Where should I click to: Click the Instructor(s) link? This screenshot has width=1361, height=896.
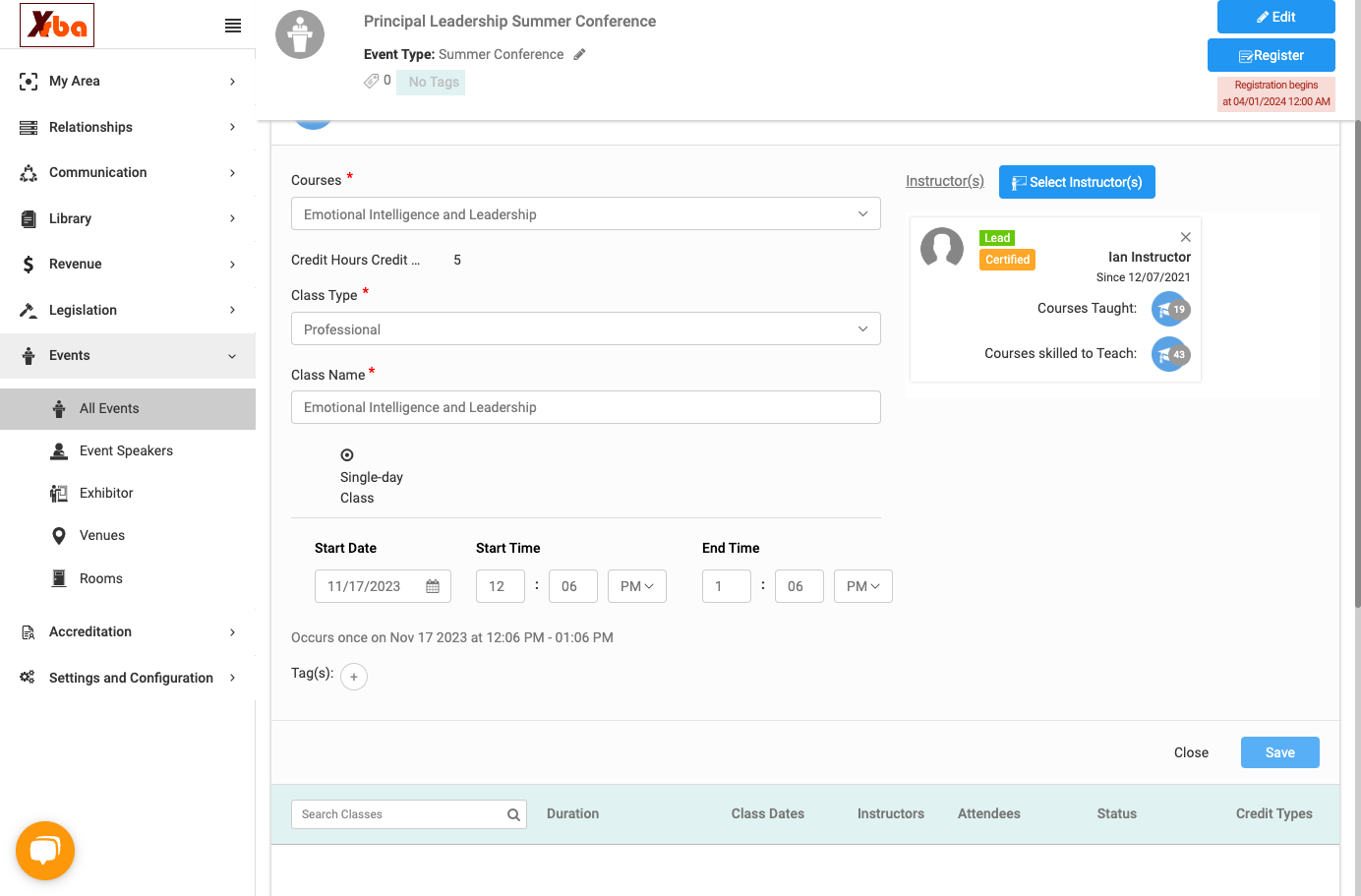(945, 181)
